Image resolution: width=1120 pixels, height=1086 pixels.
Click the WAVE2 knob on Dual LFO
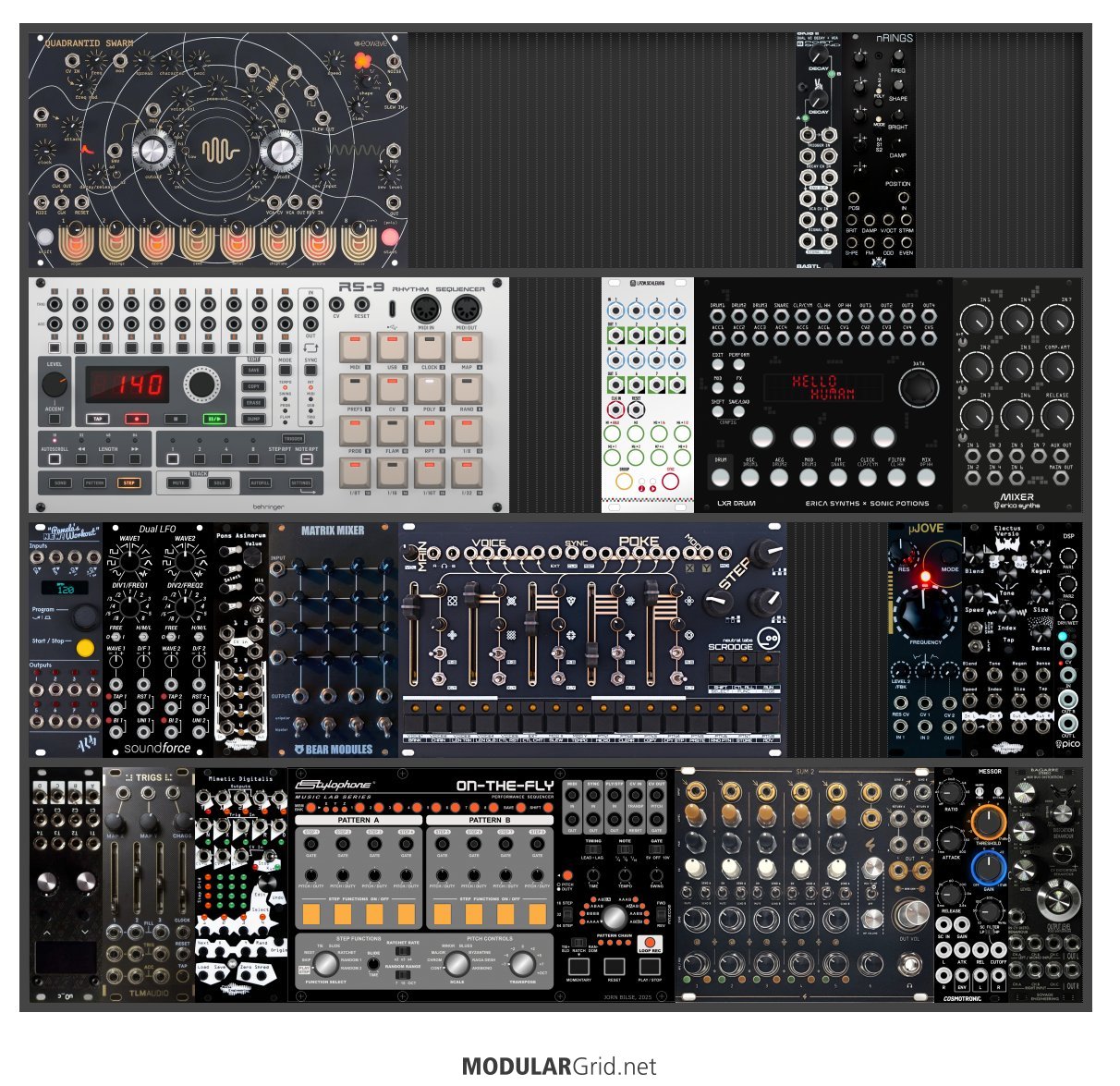click(185, 562)
